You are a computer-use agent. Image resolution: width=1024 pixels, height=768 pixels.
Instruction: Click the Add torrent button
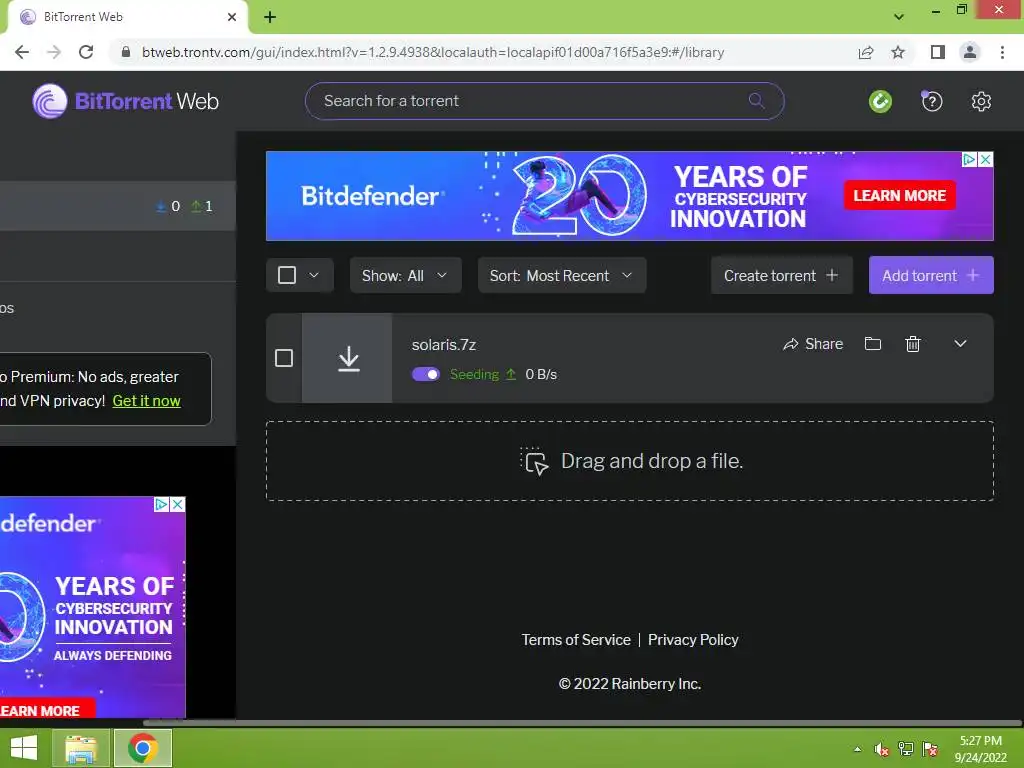[x=931, y=276]
